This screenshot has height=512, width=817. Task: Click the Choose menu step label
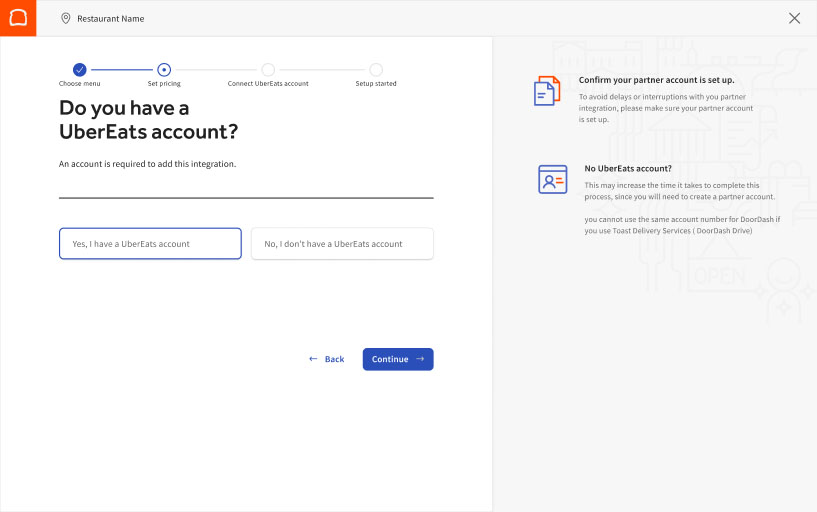(80, 84)
